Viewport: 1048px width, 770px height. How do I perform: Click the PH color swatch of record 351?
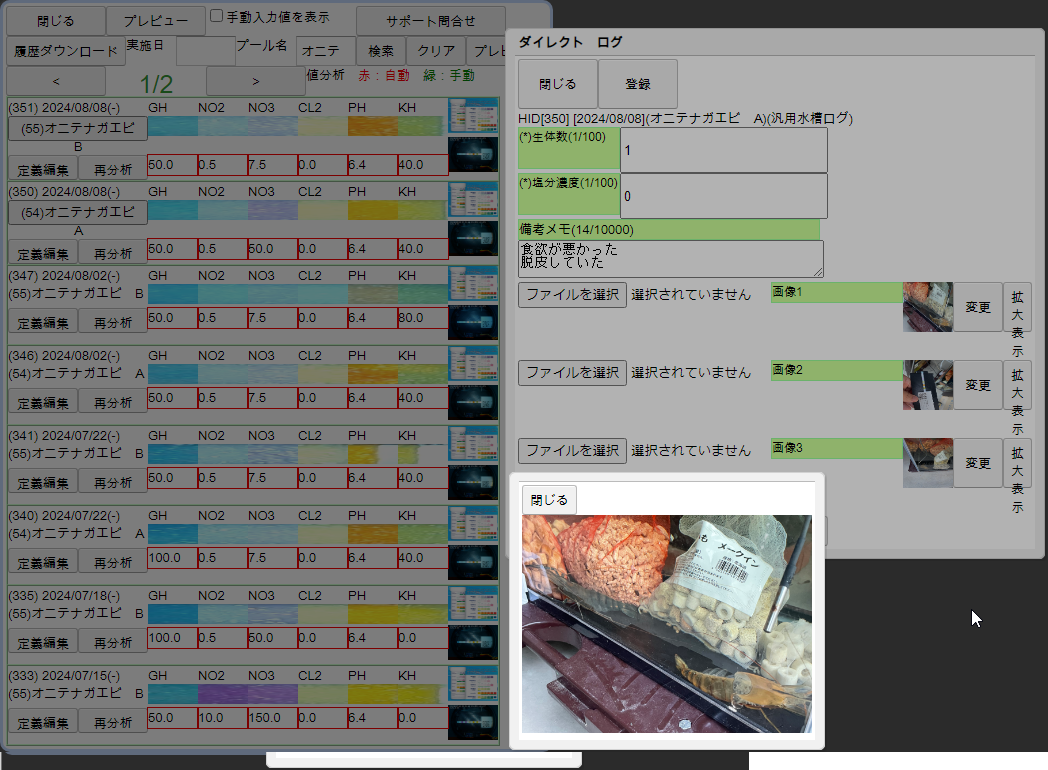point(372,126)
